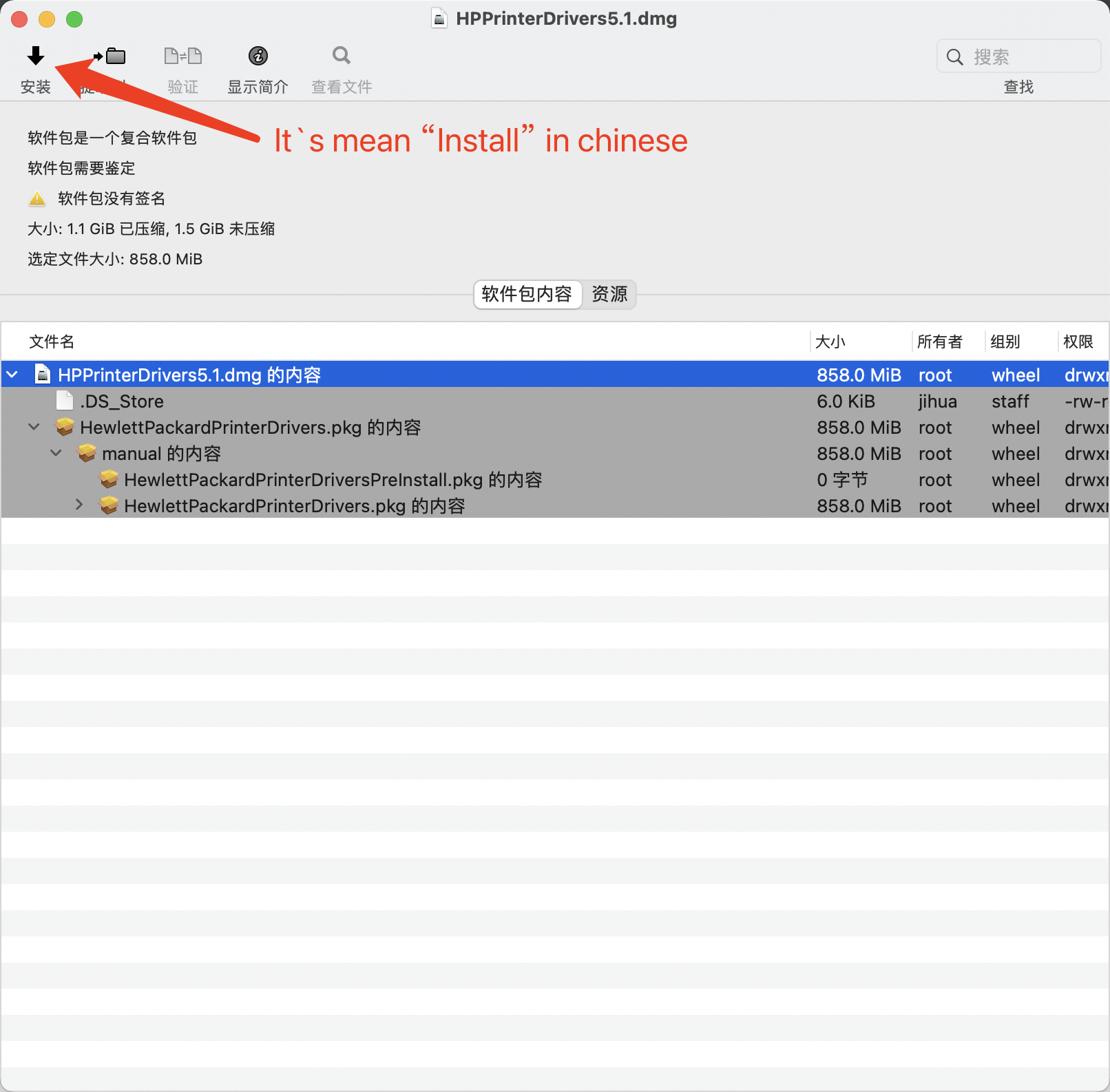The width and height of the screenshot is (1110, 1092).
Task: Click the extract-to-folder toolbar icon
Action: tap(110, 56)
